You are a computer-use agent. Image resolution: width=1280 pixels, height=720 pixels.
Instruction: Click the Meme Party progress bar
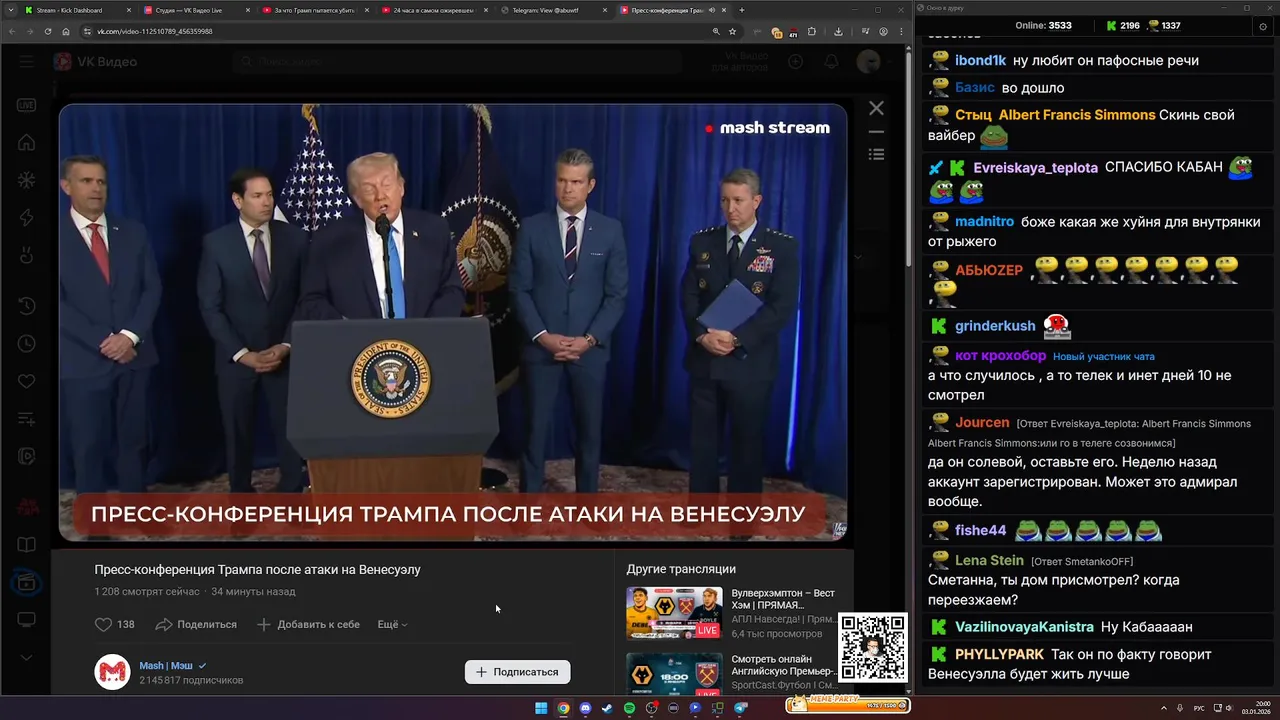[847, 705]
